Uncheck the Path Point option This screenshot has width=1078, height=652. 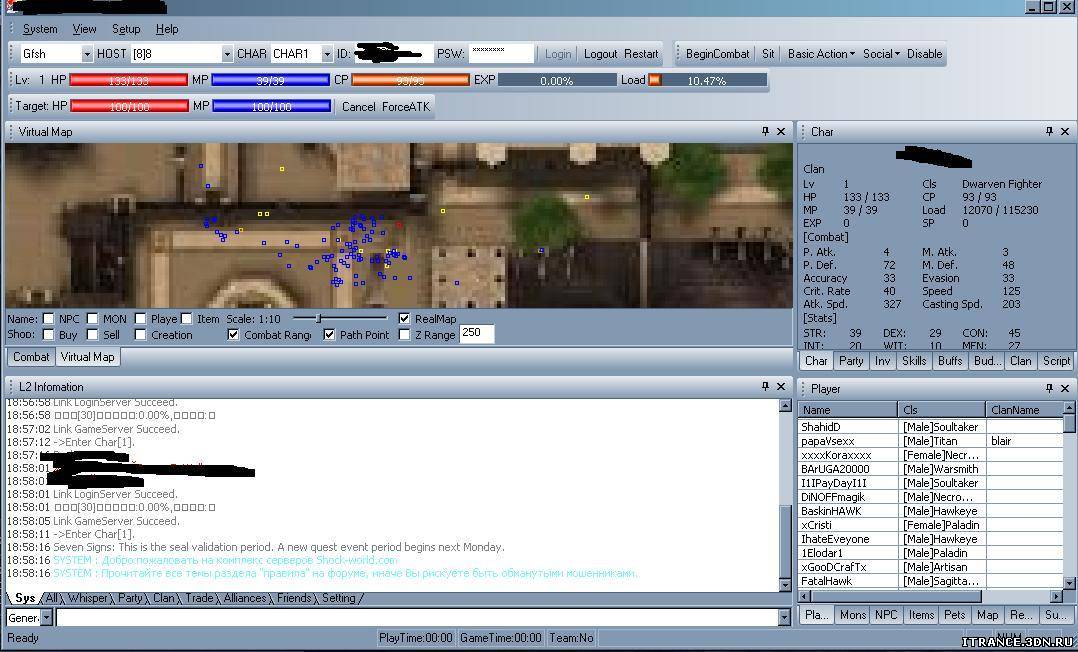pyautogui.click(x=329, y=335)
